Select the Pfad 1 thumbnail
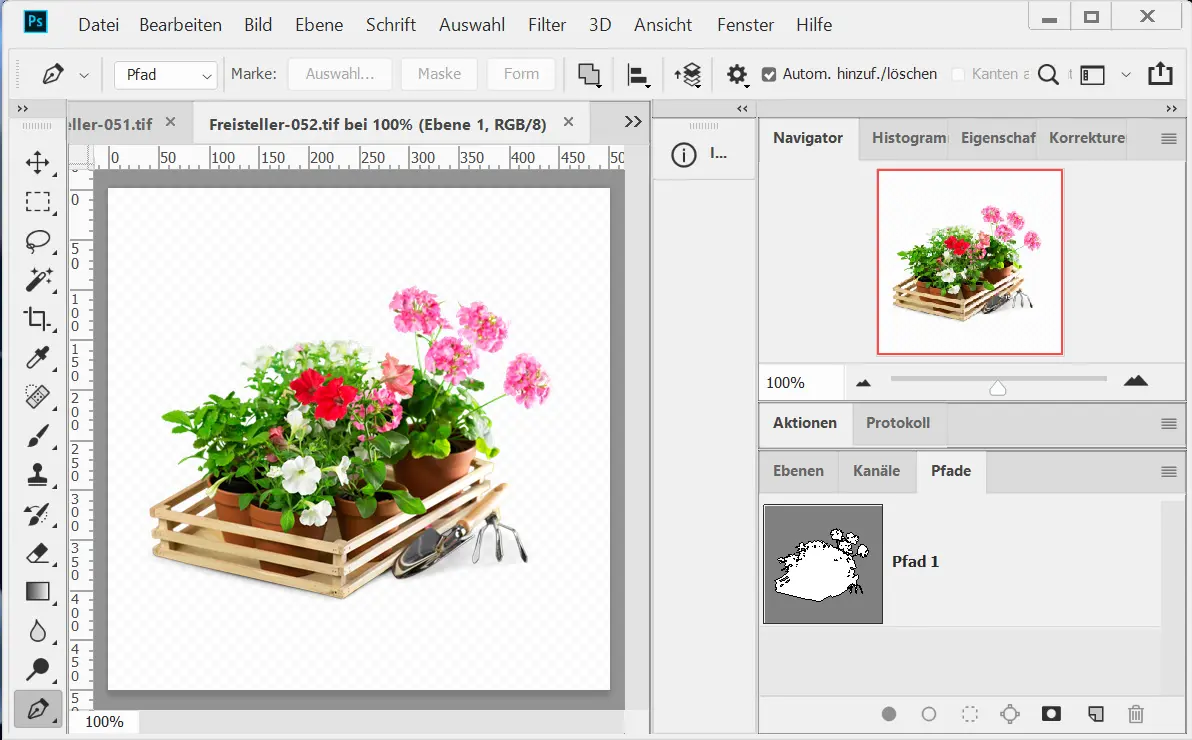Viewport: 1192px width, 740px height. point(823,564)
